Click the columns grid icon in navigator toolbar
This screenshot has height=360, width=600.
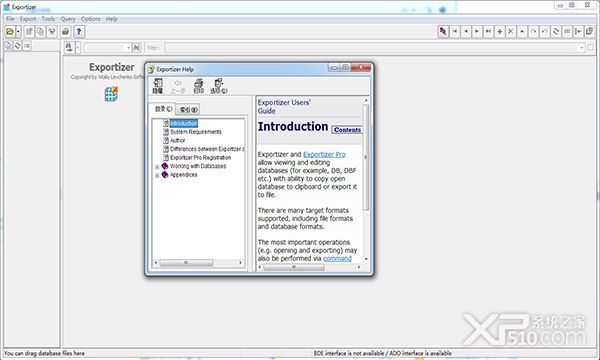567,31
